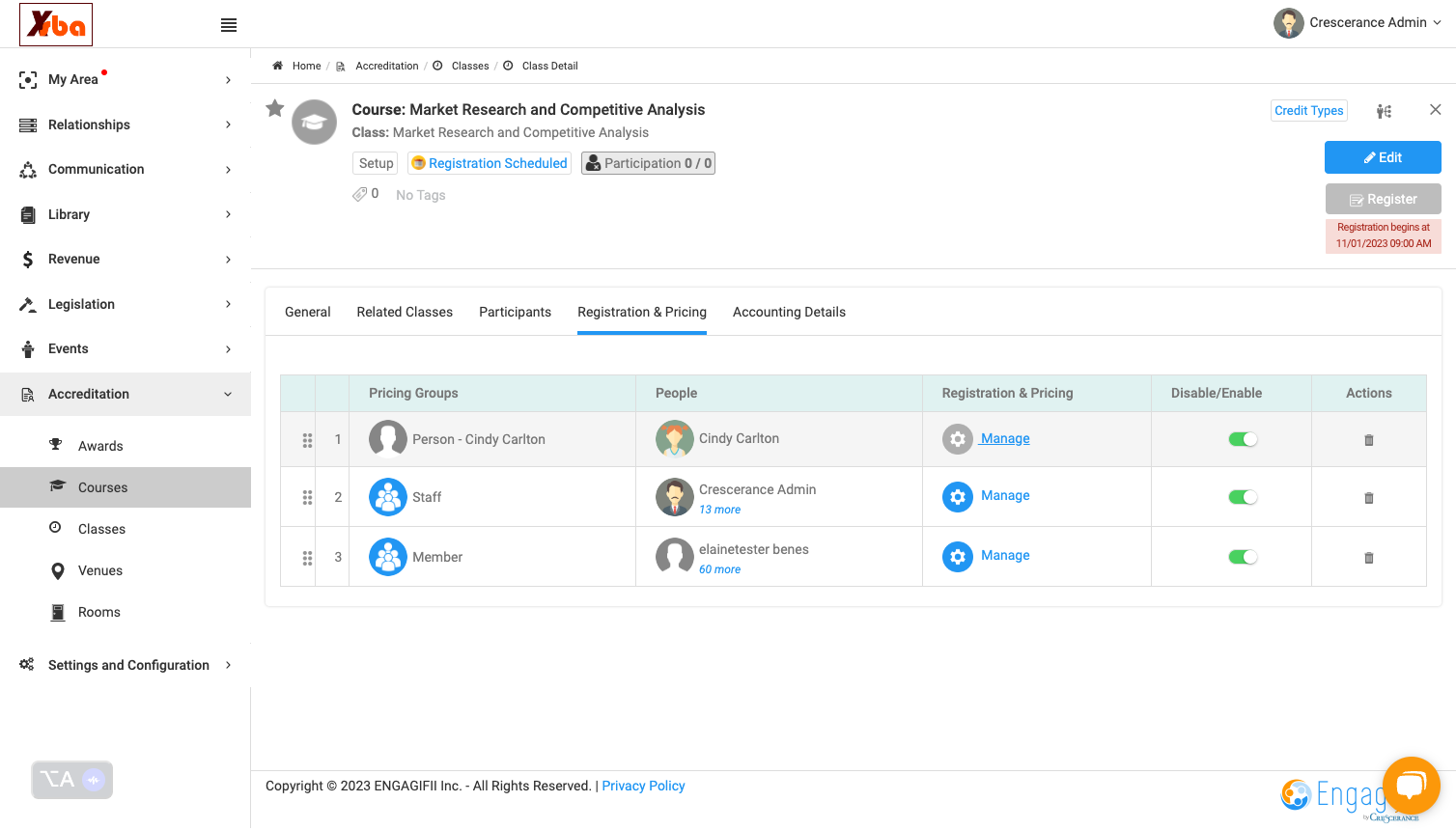Screen dimensions: 1456x830
Task: Click Classes in the breadcrumb
Action: [470, 66]
